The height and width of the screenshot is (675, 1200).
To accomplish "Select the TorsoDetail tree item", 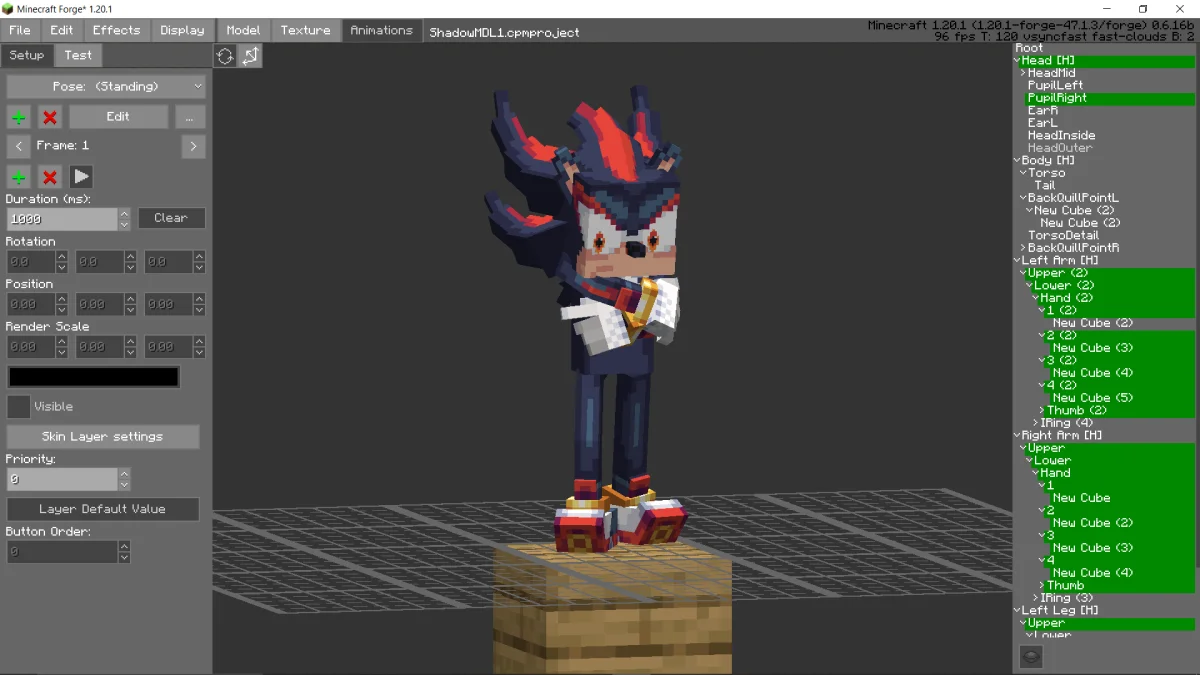I will click(x=1063, y=236).
